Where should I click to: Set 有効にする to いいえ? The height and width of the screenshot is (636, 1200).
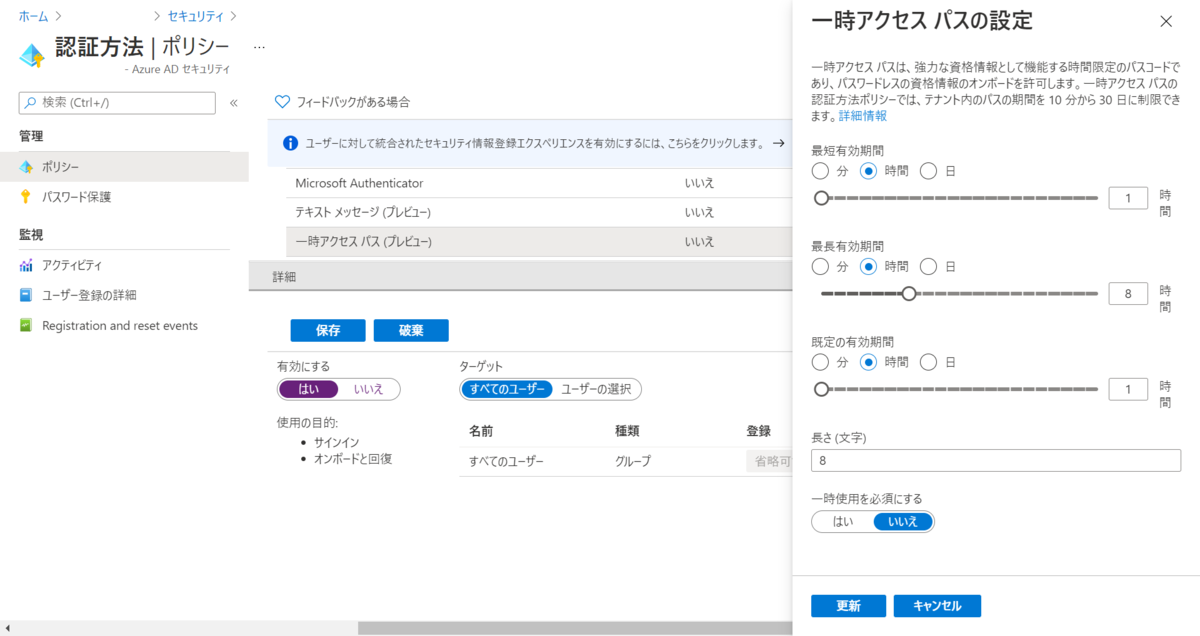(x=369, y=389)
